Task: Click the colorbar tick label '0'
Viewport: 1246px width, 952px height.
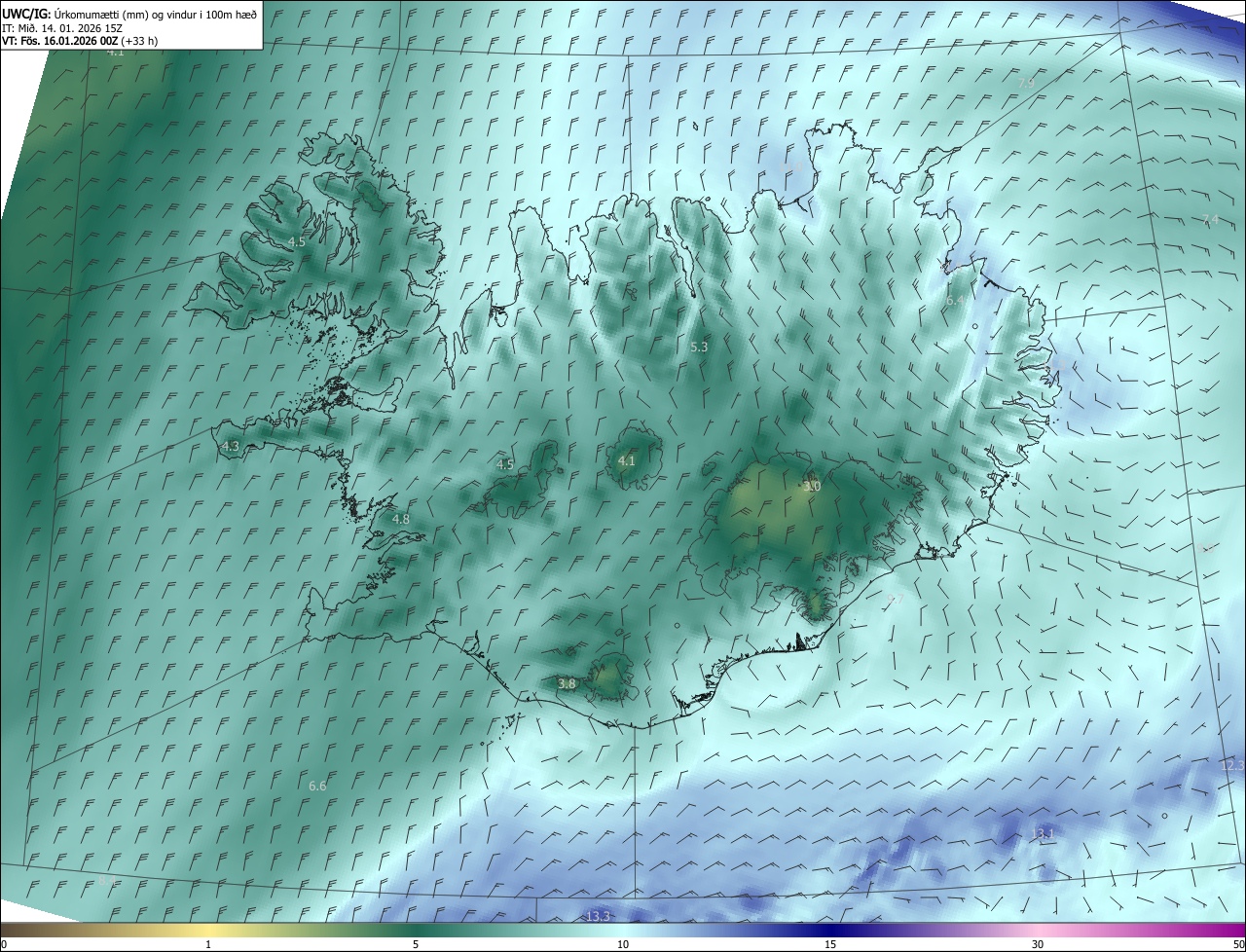Action: point(4,944)
